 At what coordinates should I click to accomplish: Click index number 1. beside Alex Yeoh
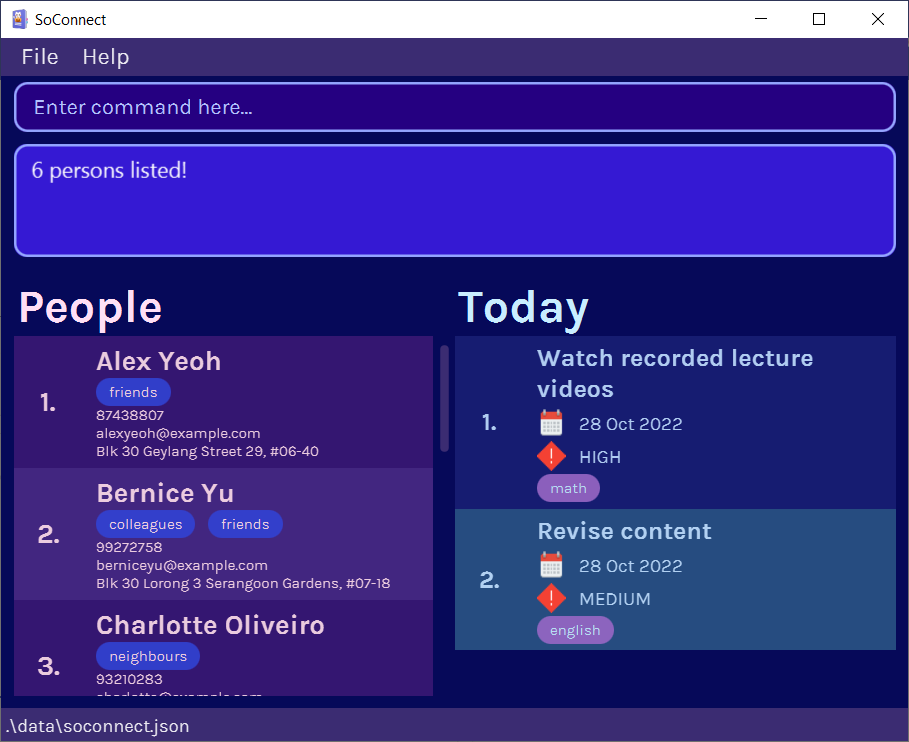click(x=48, y=402)
